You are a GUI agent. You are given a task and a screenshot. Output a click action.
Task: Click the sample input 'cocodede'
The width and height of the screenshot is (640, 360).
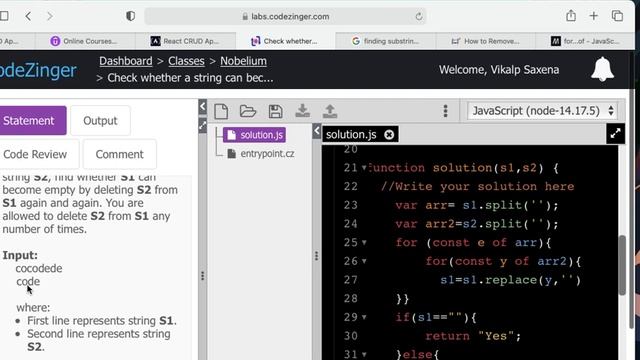click(39, 268)
